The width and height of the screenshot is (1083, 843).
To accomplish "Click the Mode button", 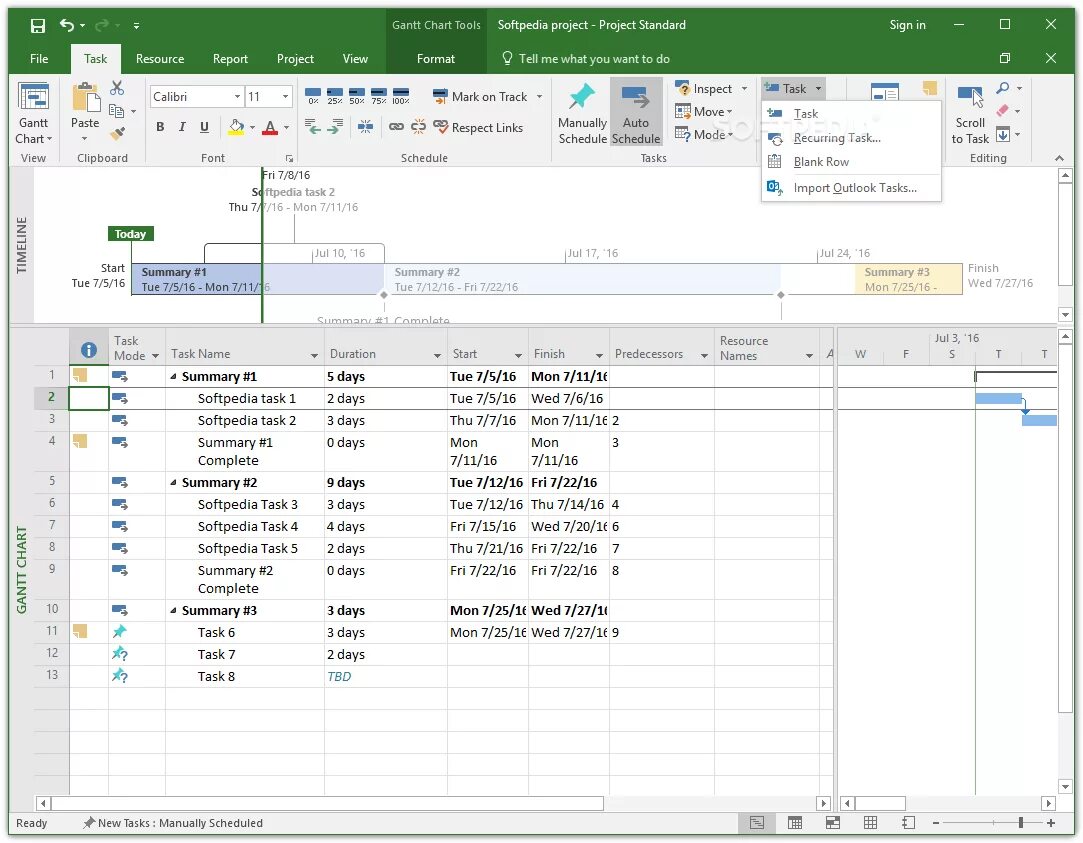I will (703, 134).
